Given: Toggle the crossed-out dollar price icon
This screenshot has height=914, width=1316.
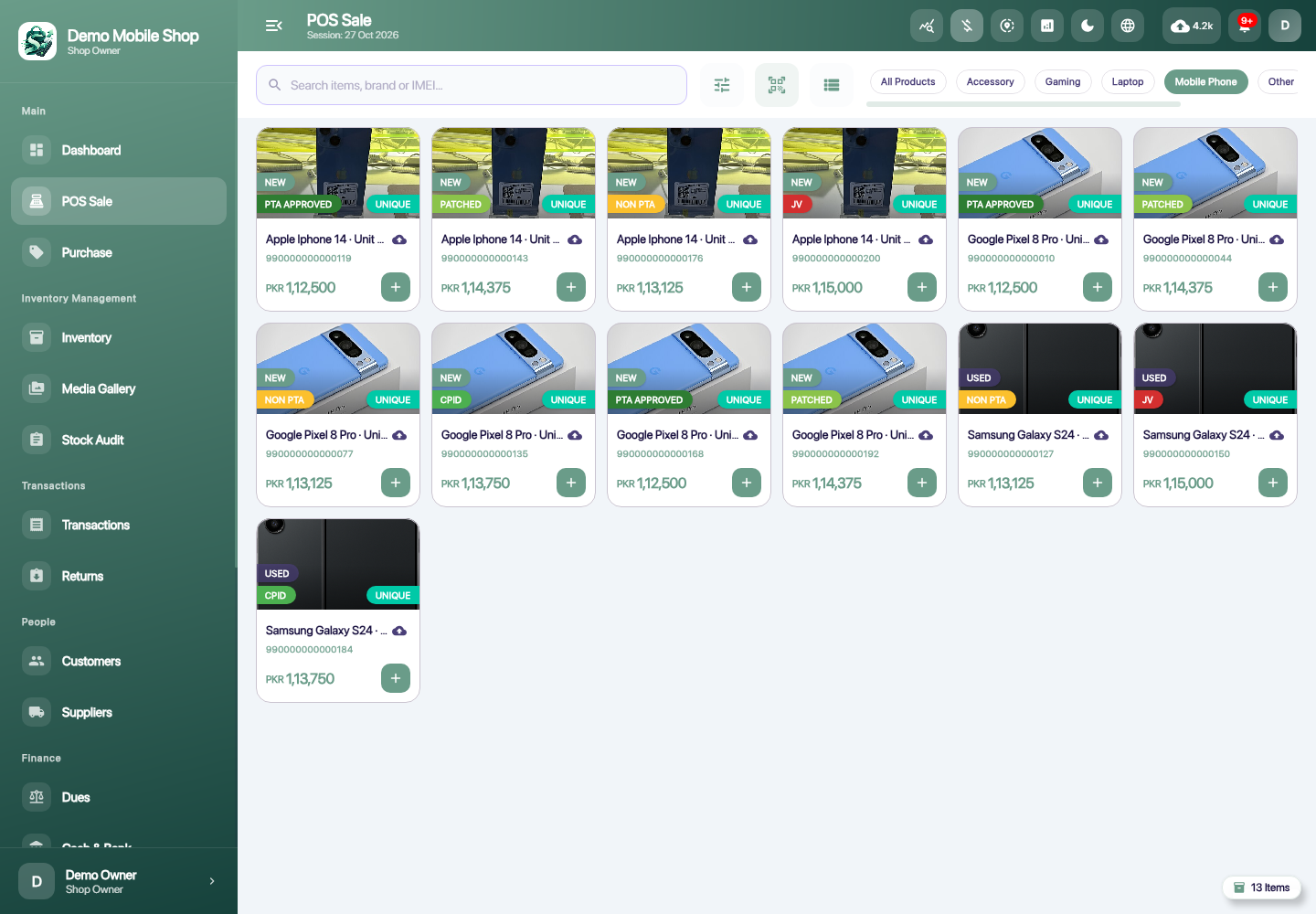Looking at the screenshot, I should (x=967, y=26).
